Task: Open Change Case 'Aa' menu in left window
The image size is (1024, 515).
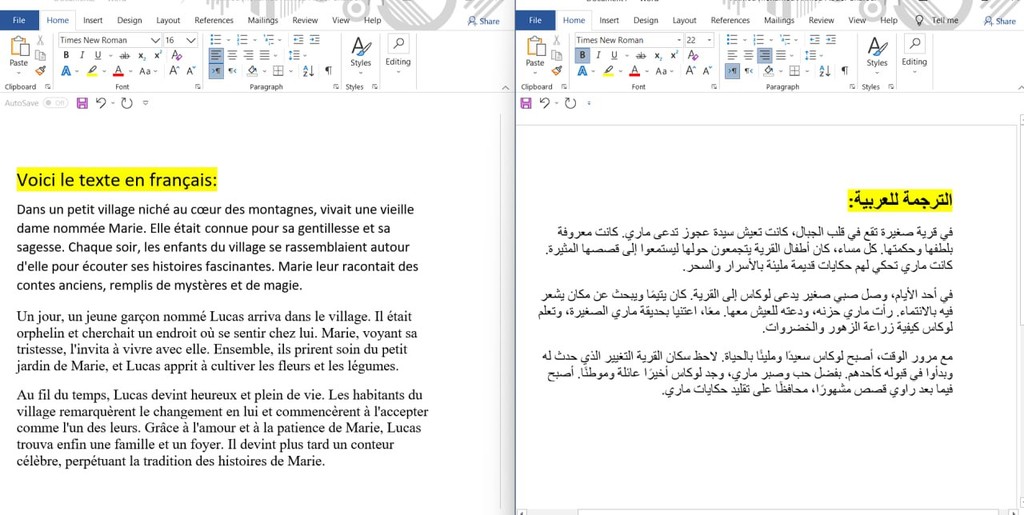Action: click(148, 71)
